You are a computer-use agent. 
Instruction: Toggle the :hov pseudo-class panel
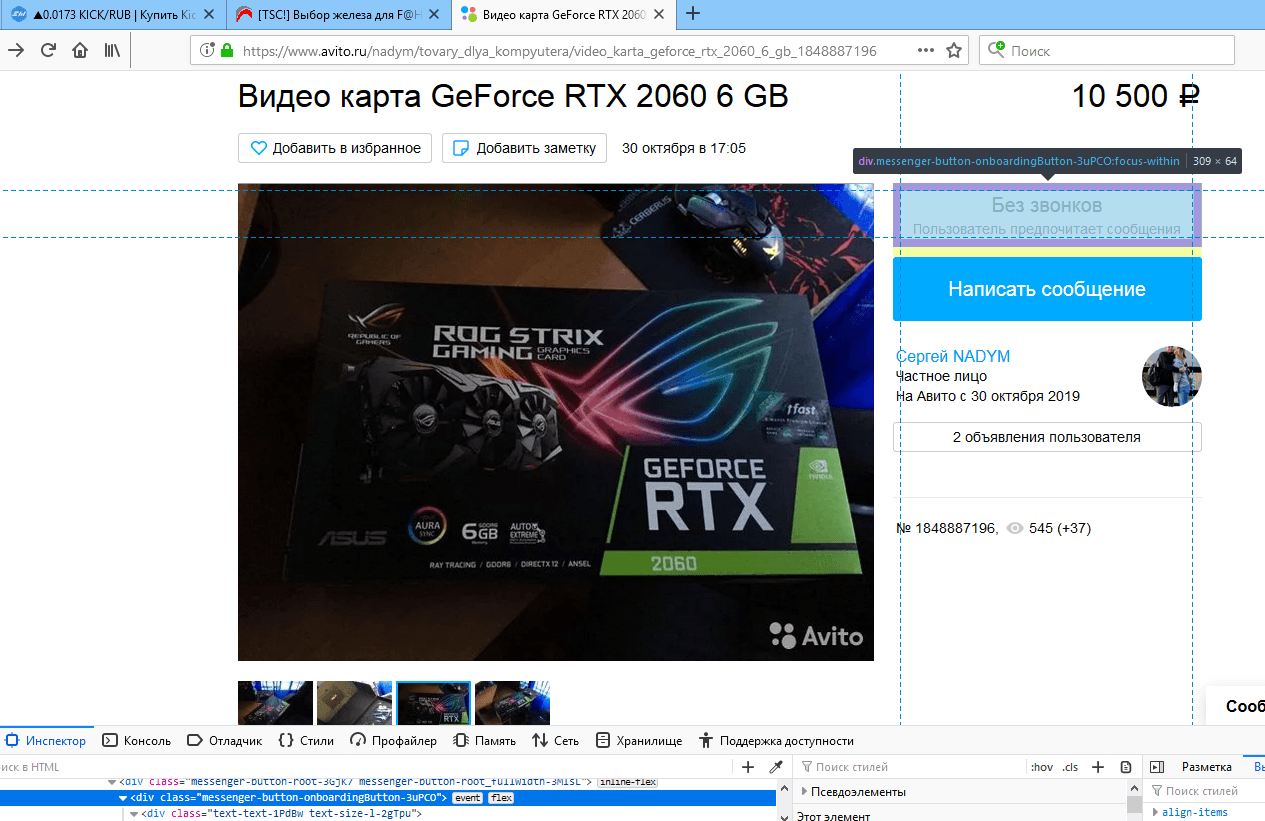[x=1042, y=767]
